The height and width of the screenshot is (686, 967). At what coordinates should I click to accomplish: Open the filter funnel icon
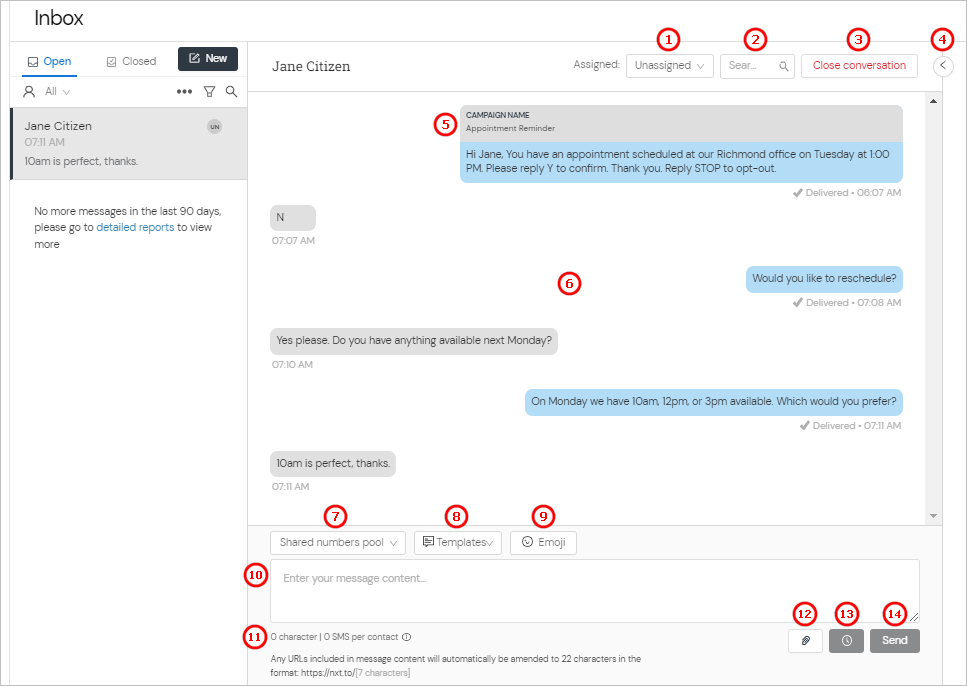(x=208, y=91)
